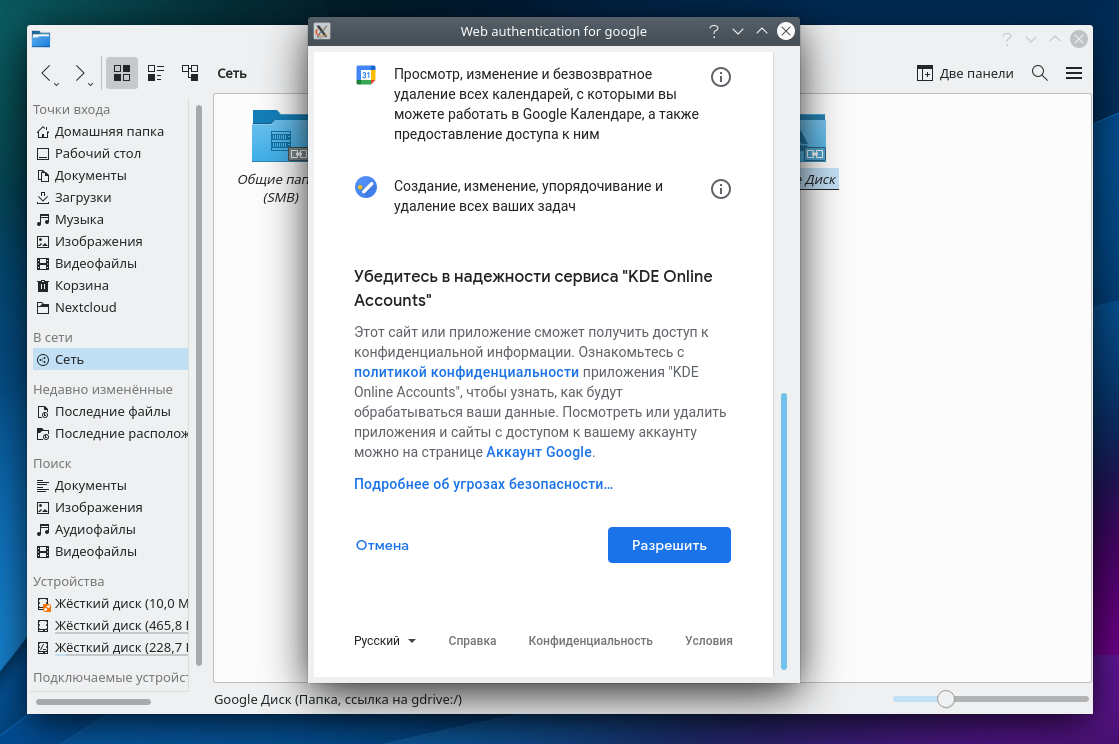The width and height of the screenshot is (1119, 744).
Task: Open forward history dropdown arrow
Action: click(x=91, y=85)
